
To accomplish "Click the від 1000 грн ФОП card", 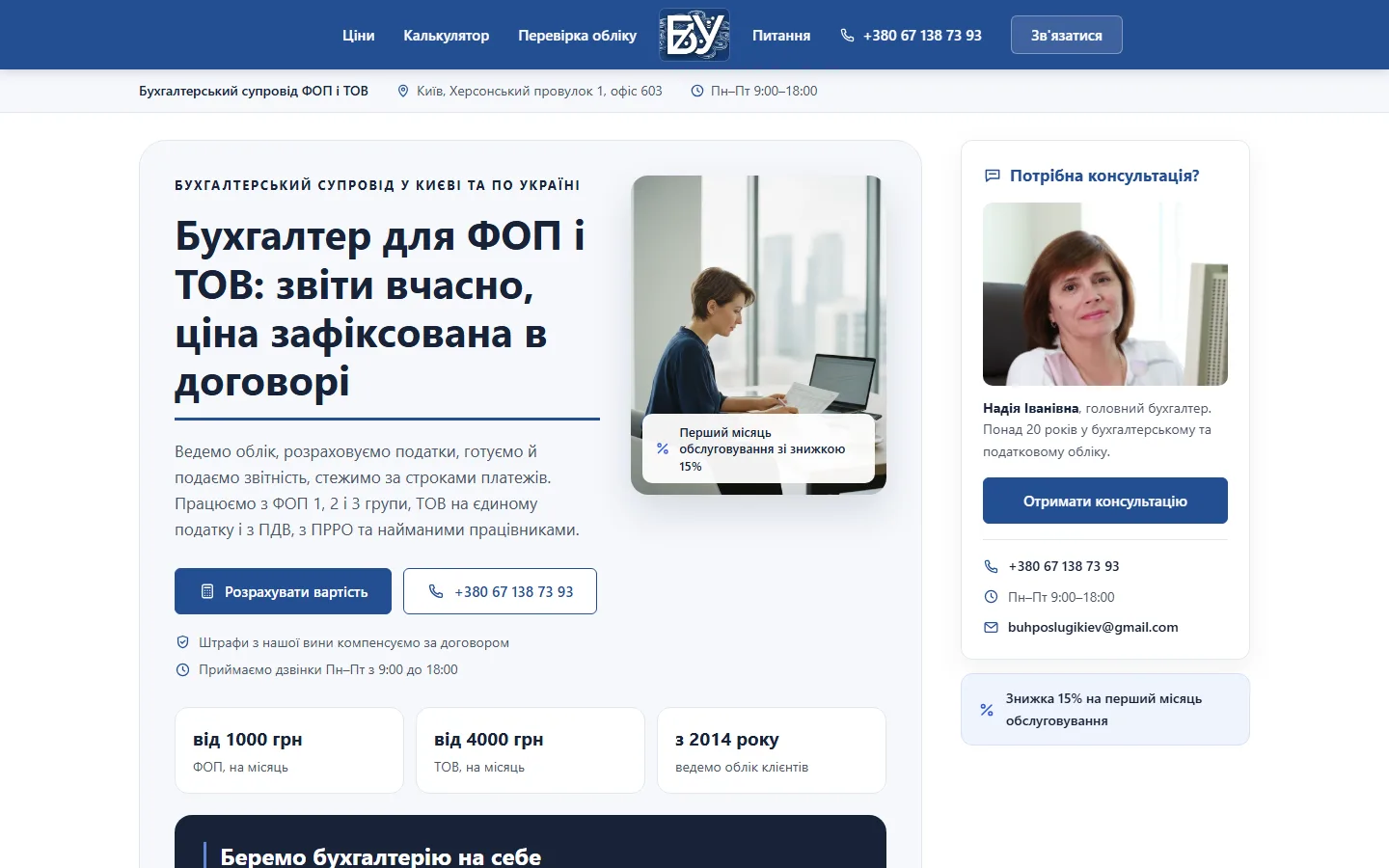I will pos(289,750).
